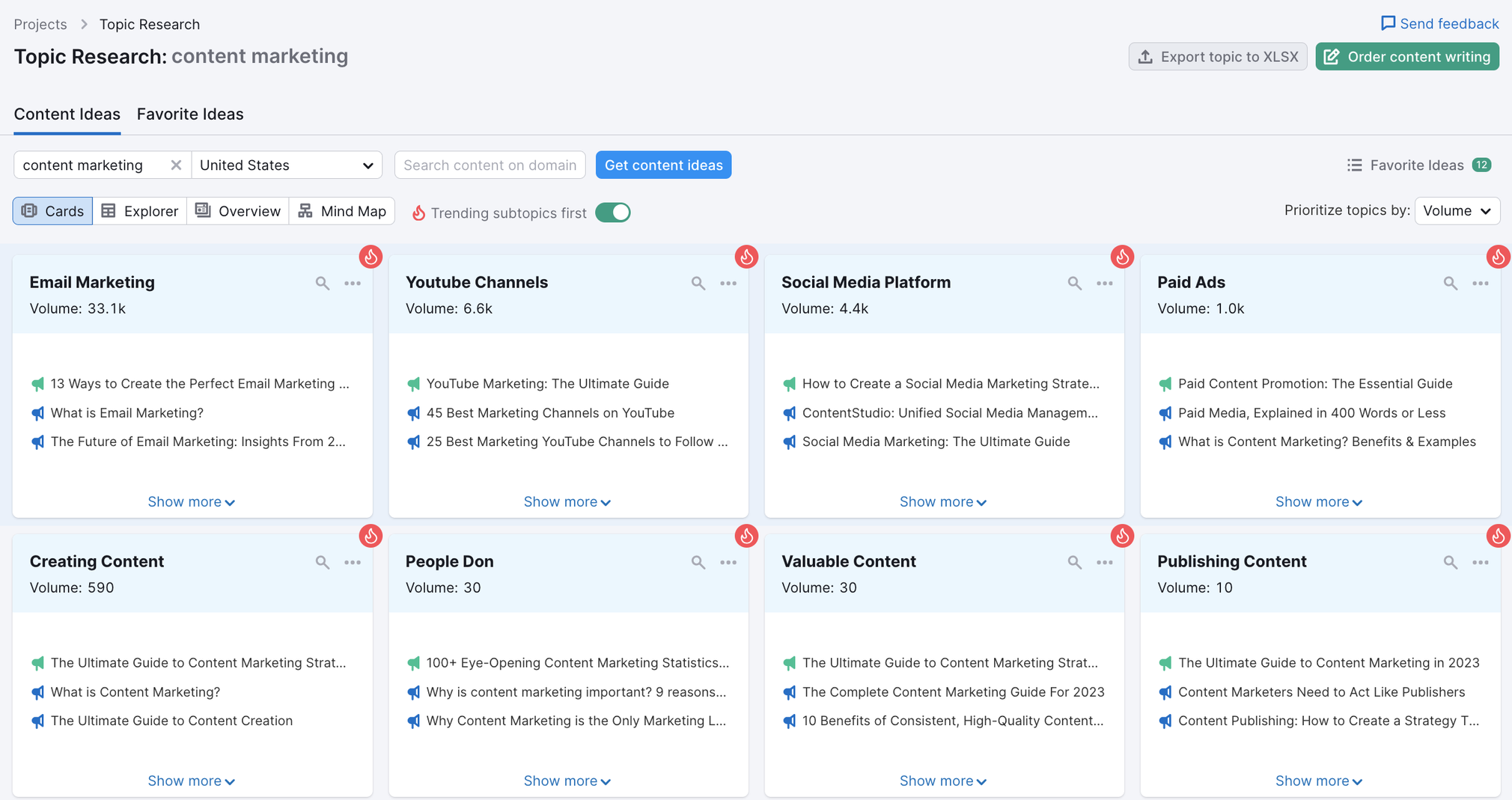The height and width of the screenshot is (800, 1512).
Task: Open the Volume prioritize topics dropdown
Action: 1456,210
